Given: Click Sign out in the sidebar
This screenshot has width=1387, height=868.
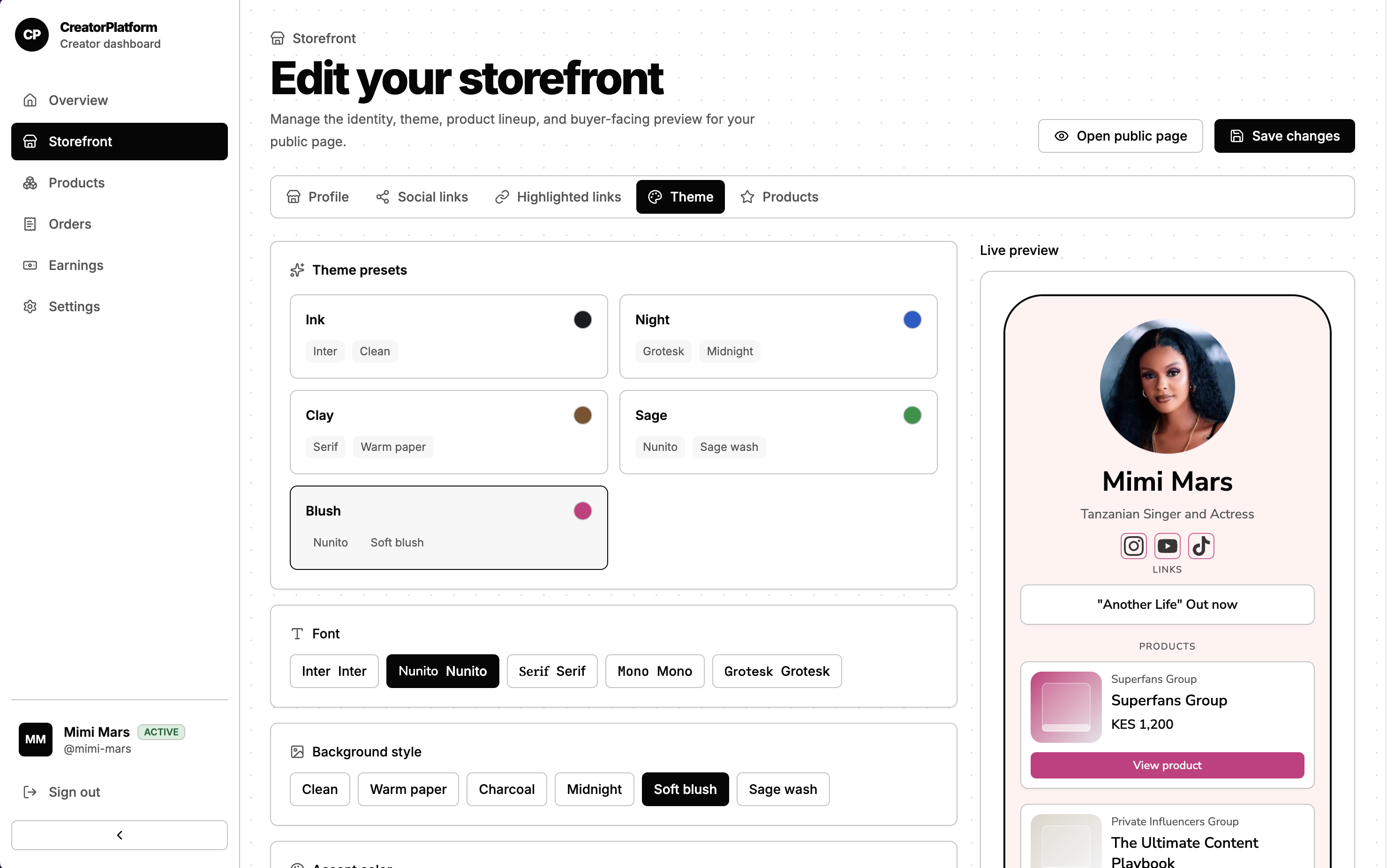Looking at the screenshot, I should [120, 792].
